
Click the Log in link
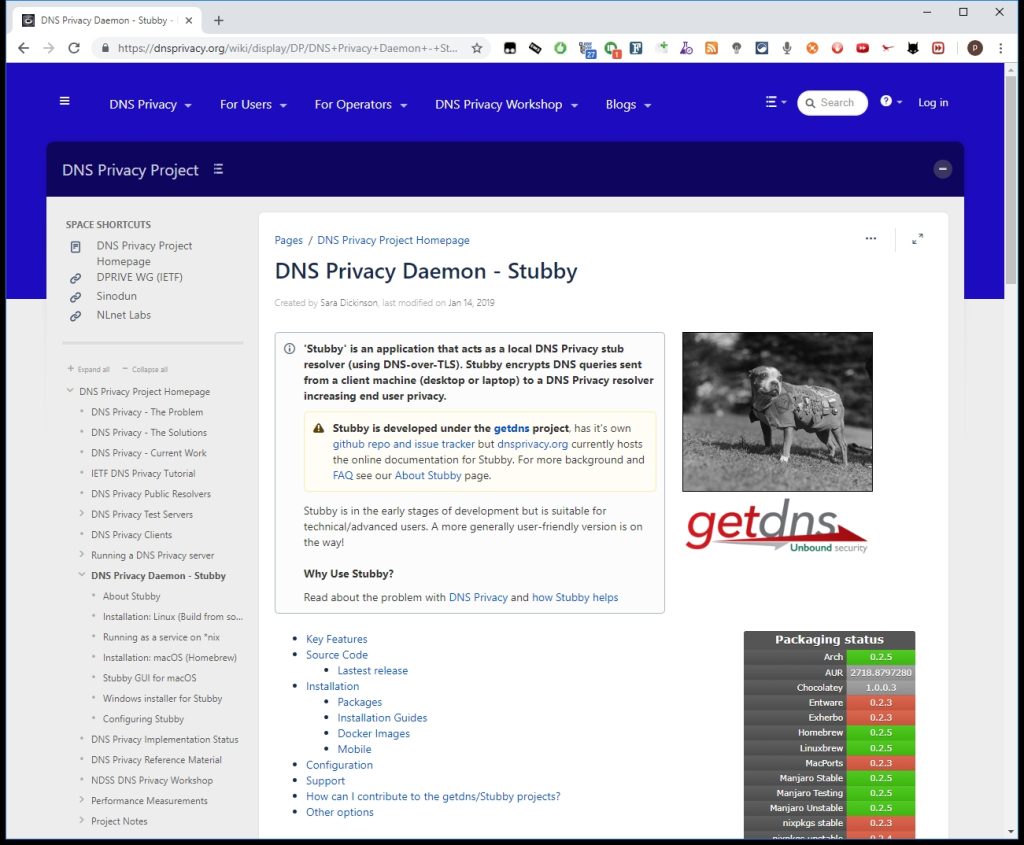(x=933, y=103)
